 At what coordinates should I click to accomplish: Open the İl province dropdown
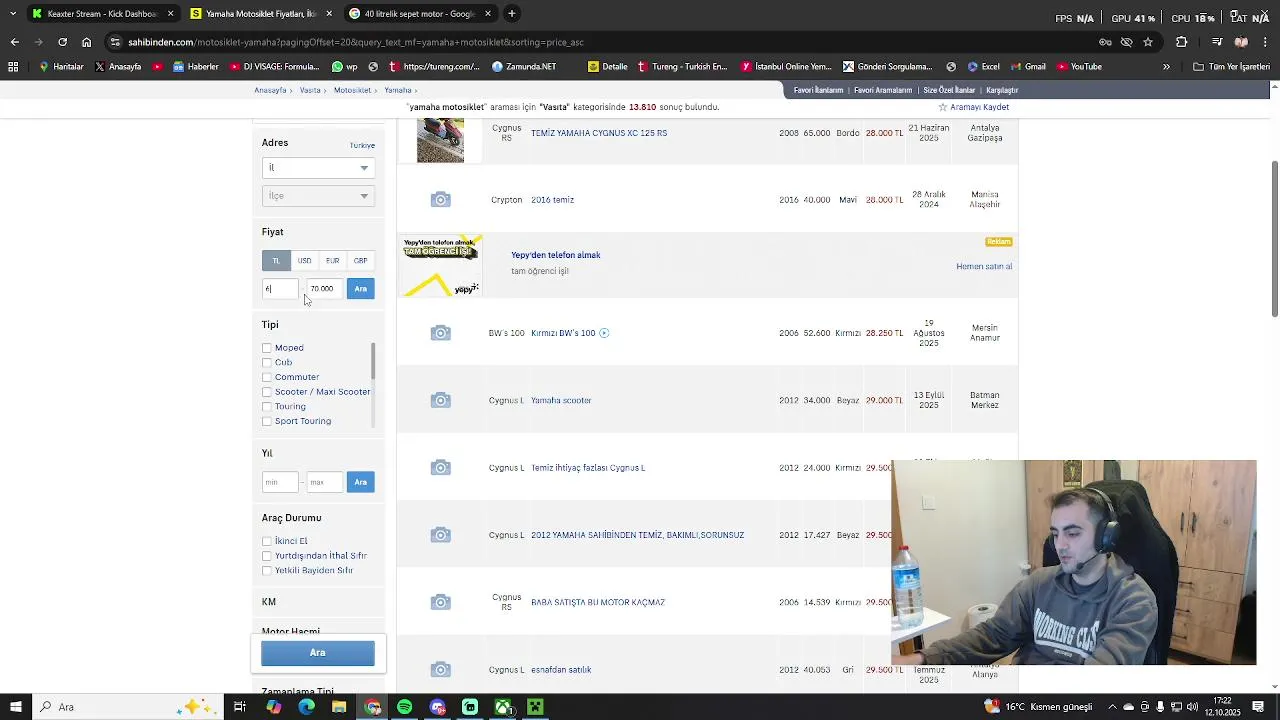(x=318, y=168)
